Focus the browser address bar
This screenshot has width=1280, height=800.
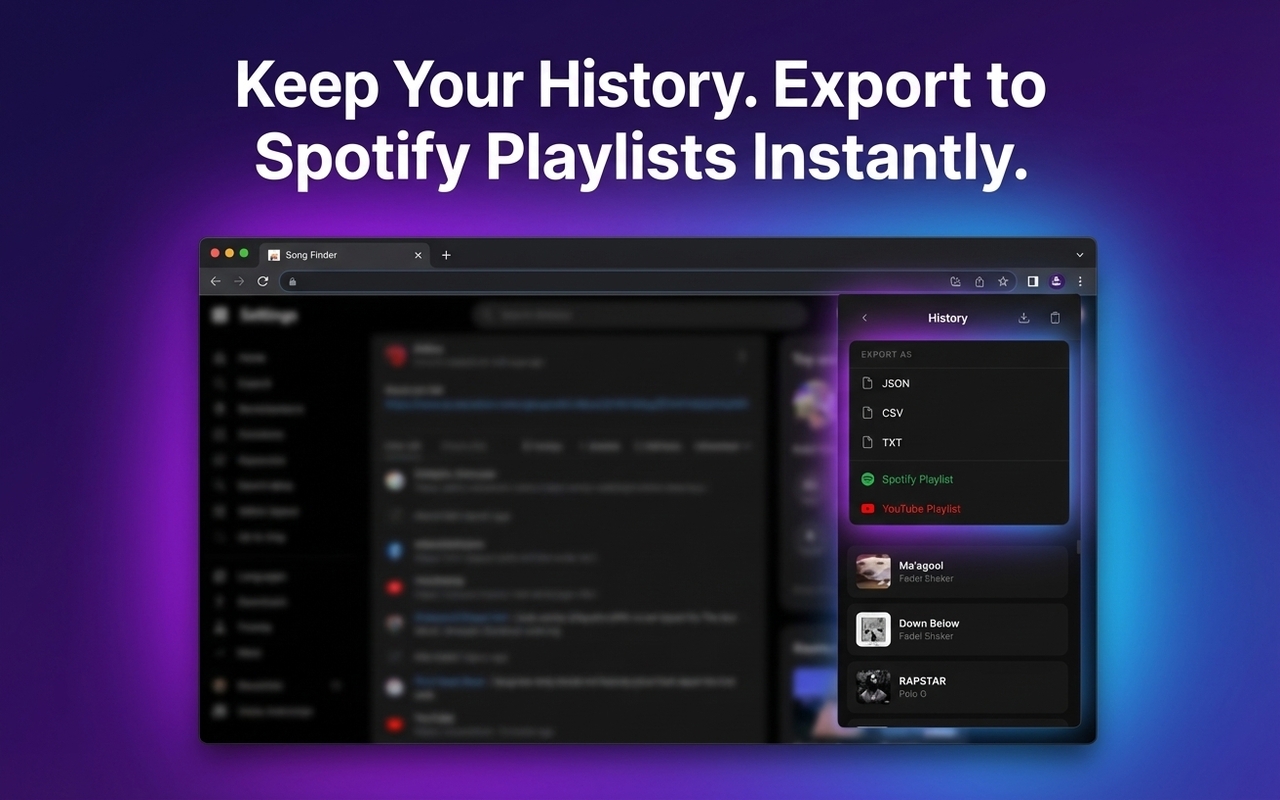click(648, 282)
